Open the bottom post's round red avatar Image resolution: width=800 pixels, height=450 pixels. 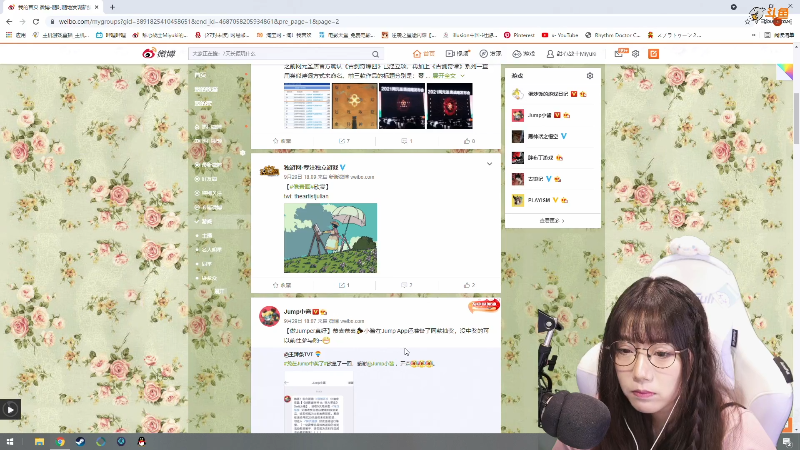(x=269, y=316)
